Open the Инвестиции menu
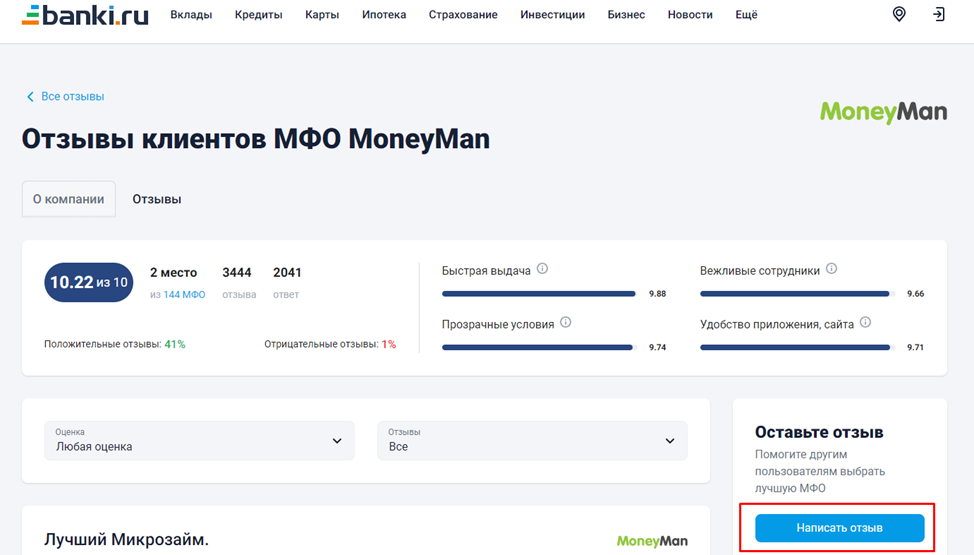 pos(552,14)
